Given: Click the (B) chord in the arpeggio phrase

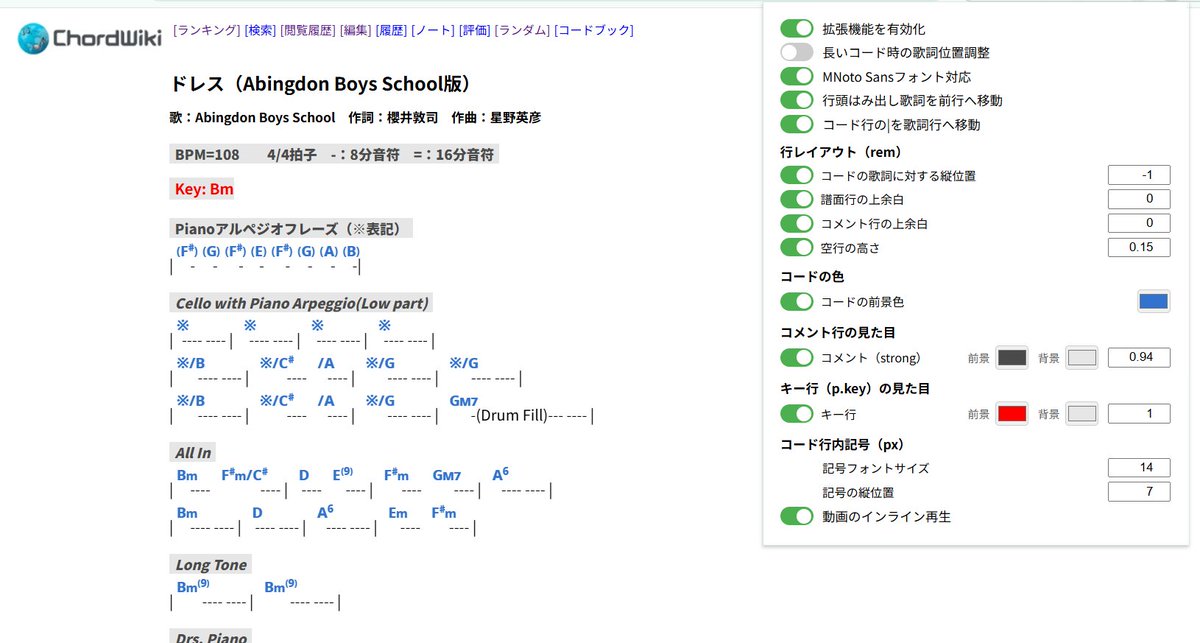Looking at the screenshot, I should pos(351,251).
